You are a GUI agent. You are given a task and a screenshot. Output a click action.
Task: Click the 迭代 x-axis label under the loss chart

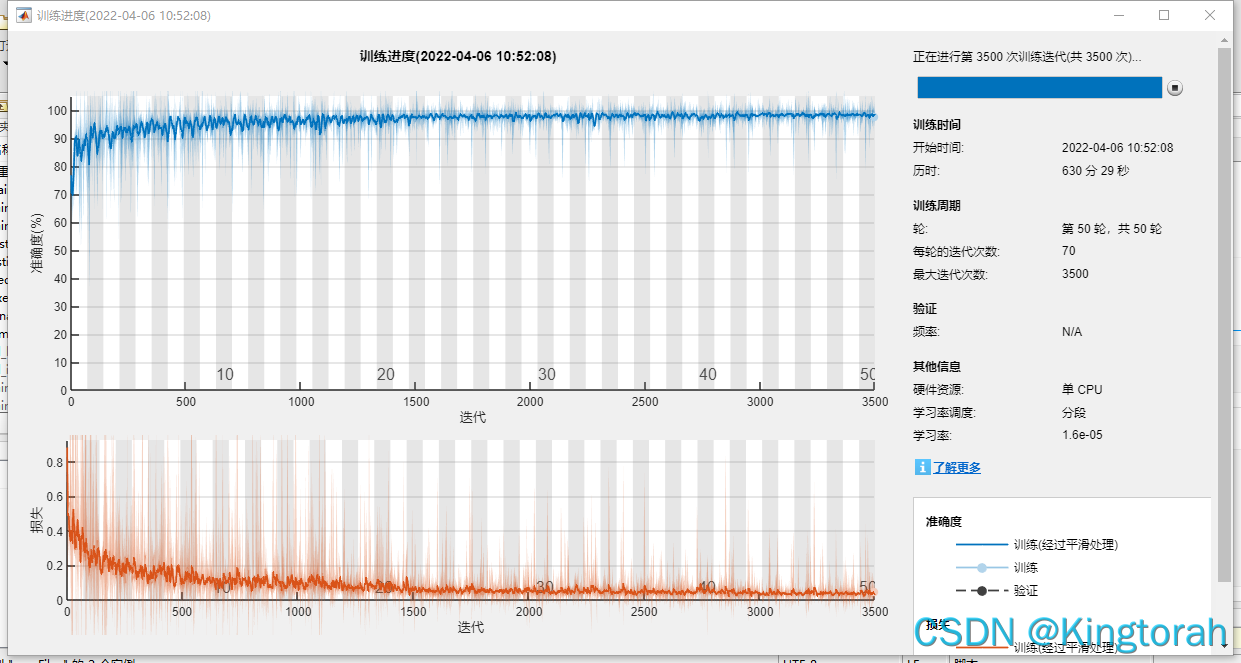click(471, 627)
